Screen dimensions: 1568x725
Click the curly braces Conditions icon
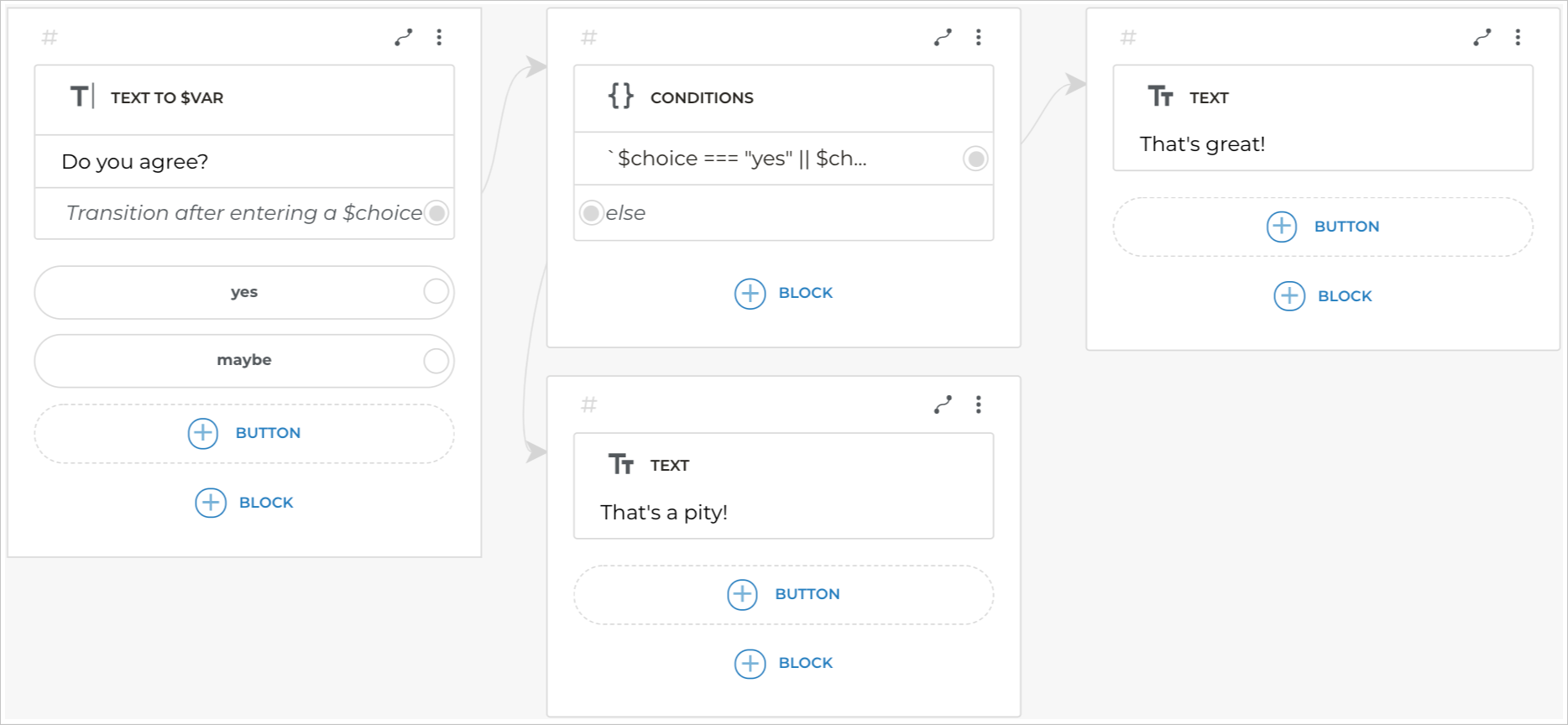point(621,96)
